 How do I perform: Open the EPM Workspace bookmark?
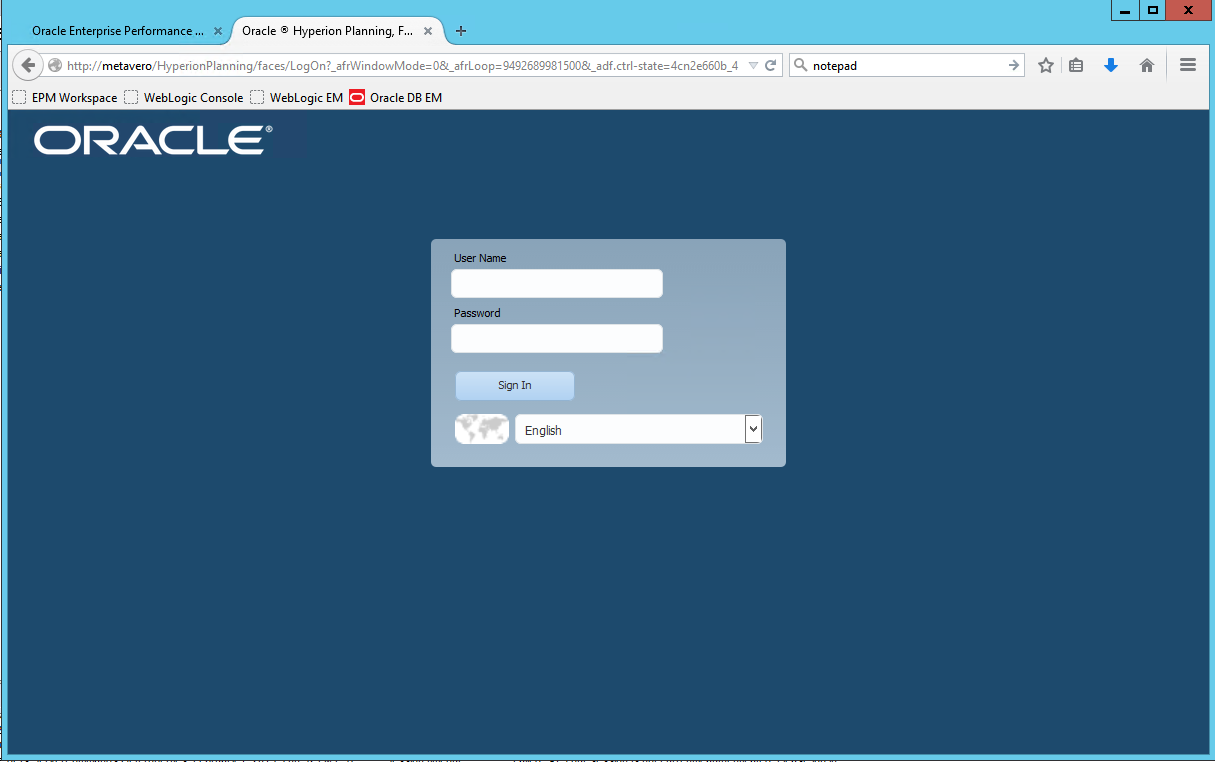[65, 97]
